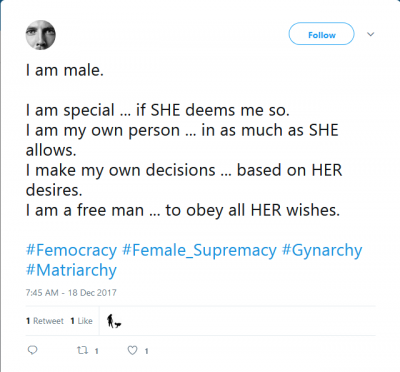Open the tweet author's profile avatar
This screenshot has width=400, height=372.
click(x=40, y=35)
